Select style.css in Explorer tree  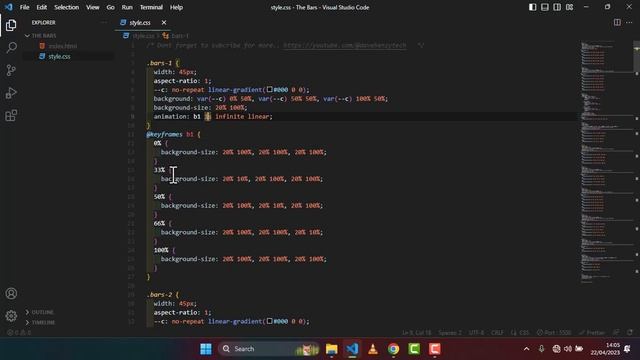(x=59, y=56)
